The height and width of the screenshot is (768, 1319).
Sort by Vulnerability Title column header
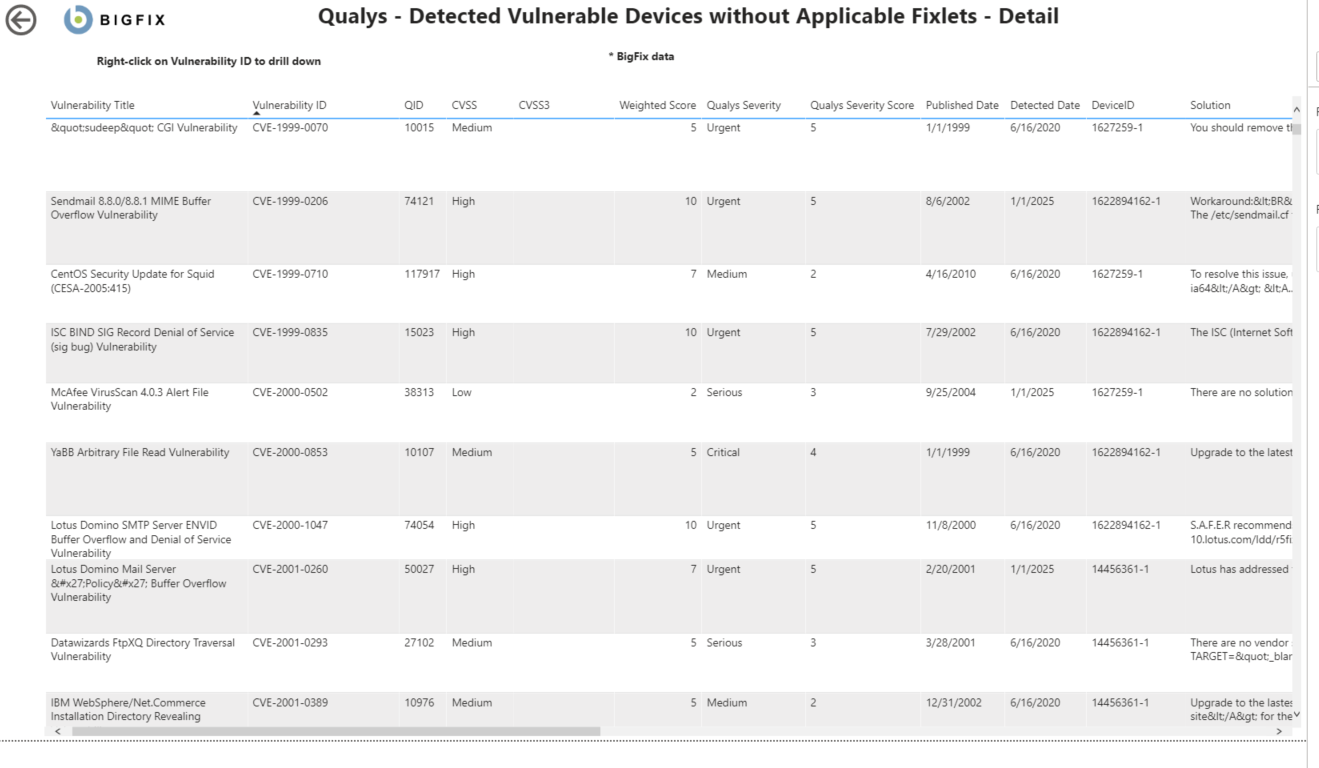point(92,105)
